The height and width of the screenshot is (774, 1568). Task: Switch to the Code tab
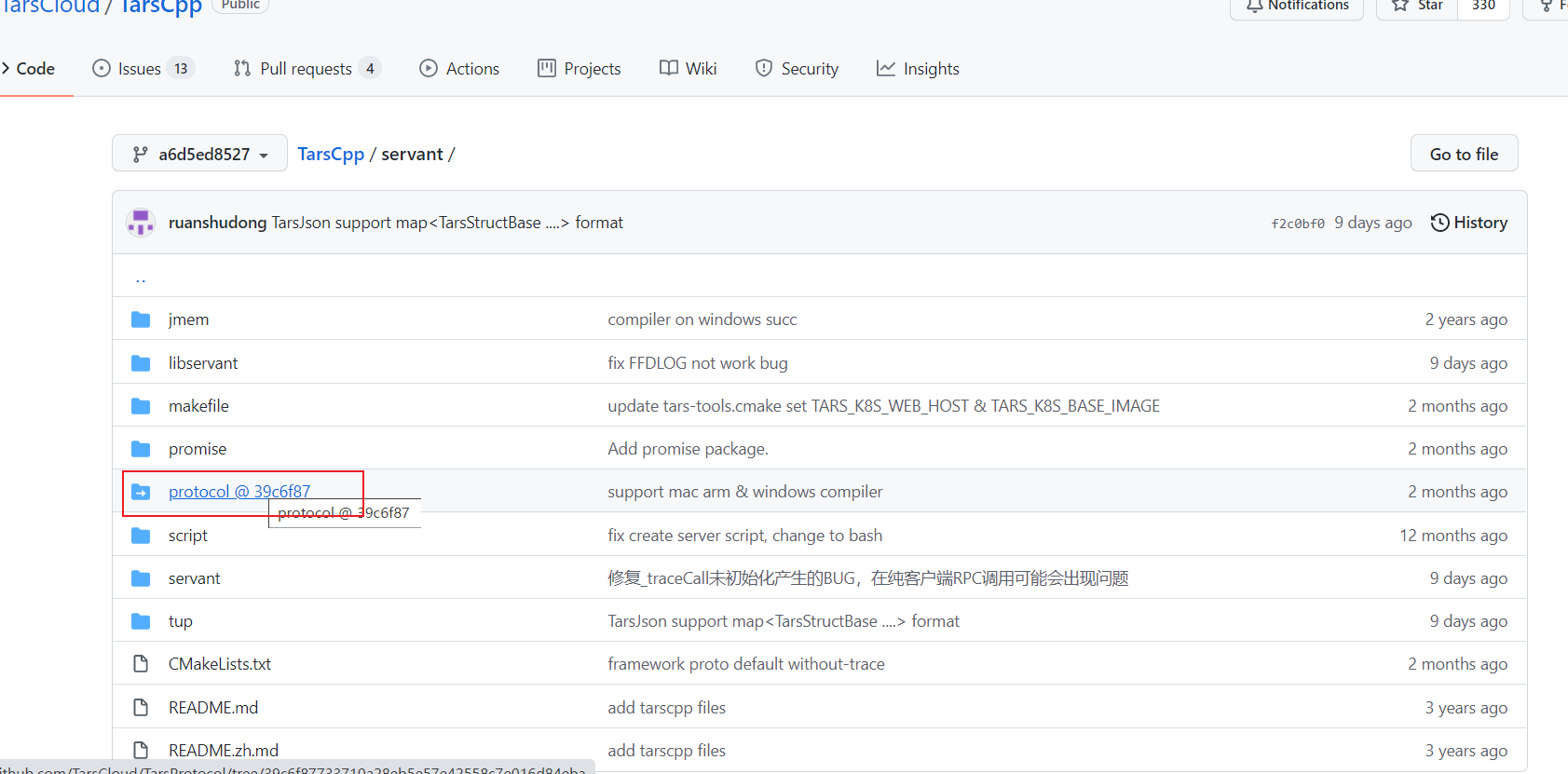tap(29, 69)
